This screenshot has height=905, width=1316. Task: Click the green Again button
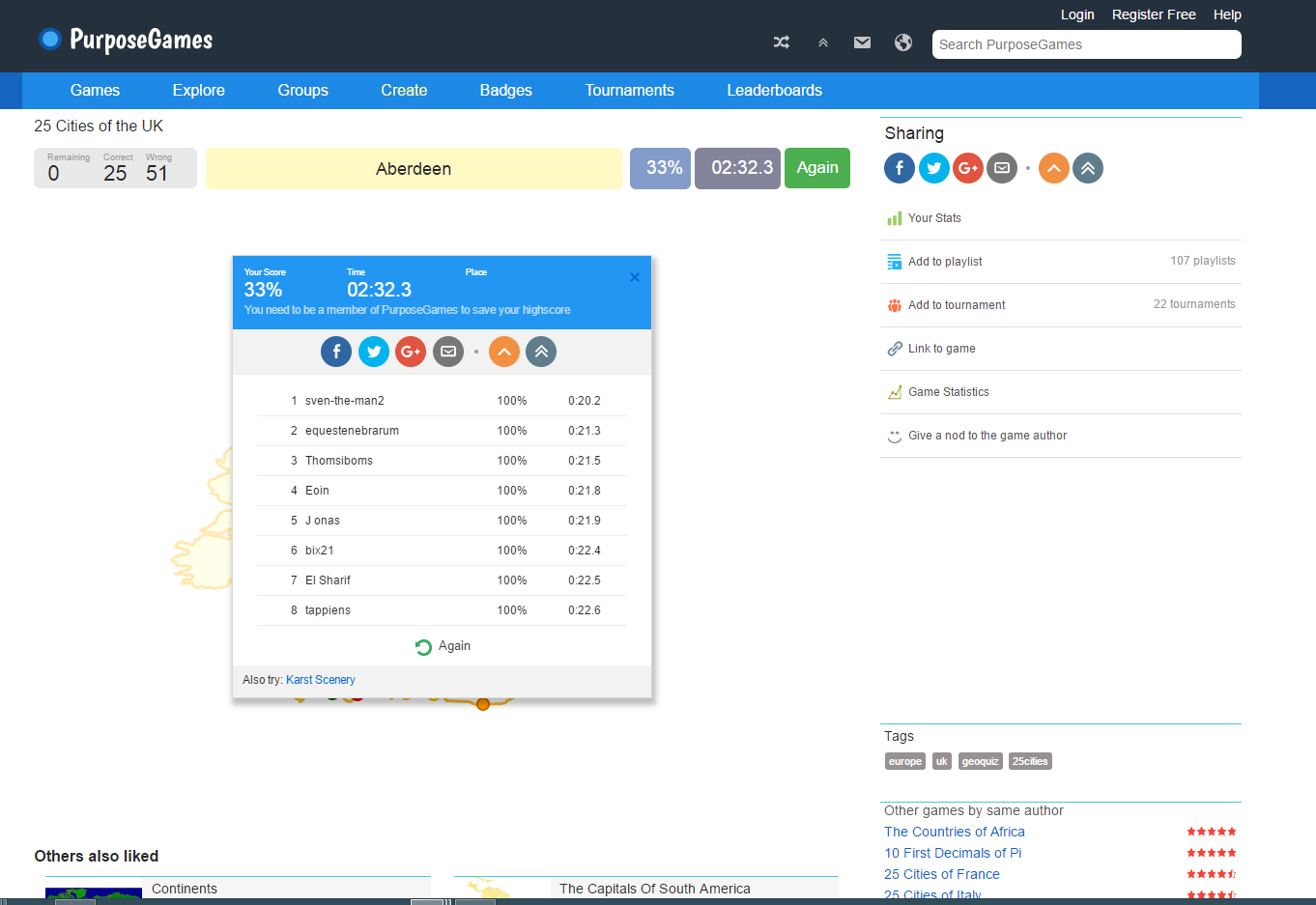tap(816, 168)
